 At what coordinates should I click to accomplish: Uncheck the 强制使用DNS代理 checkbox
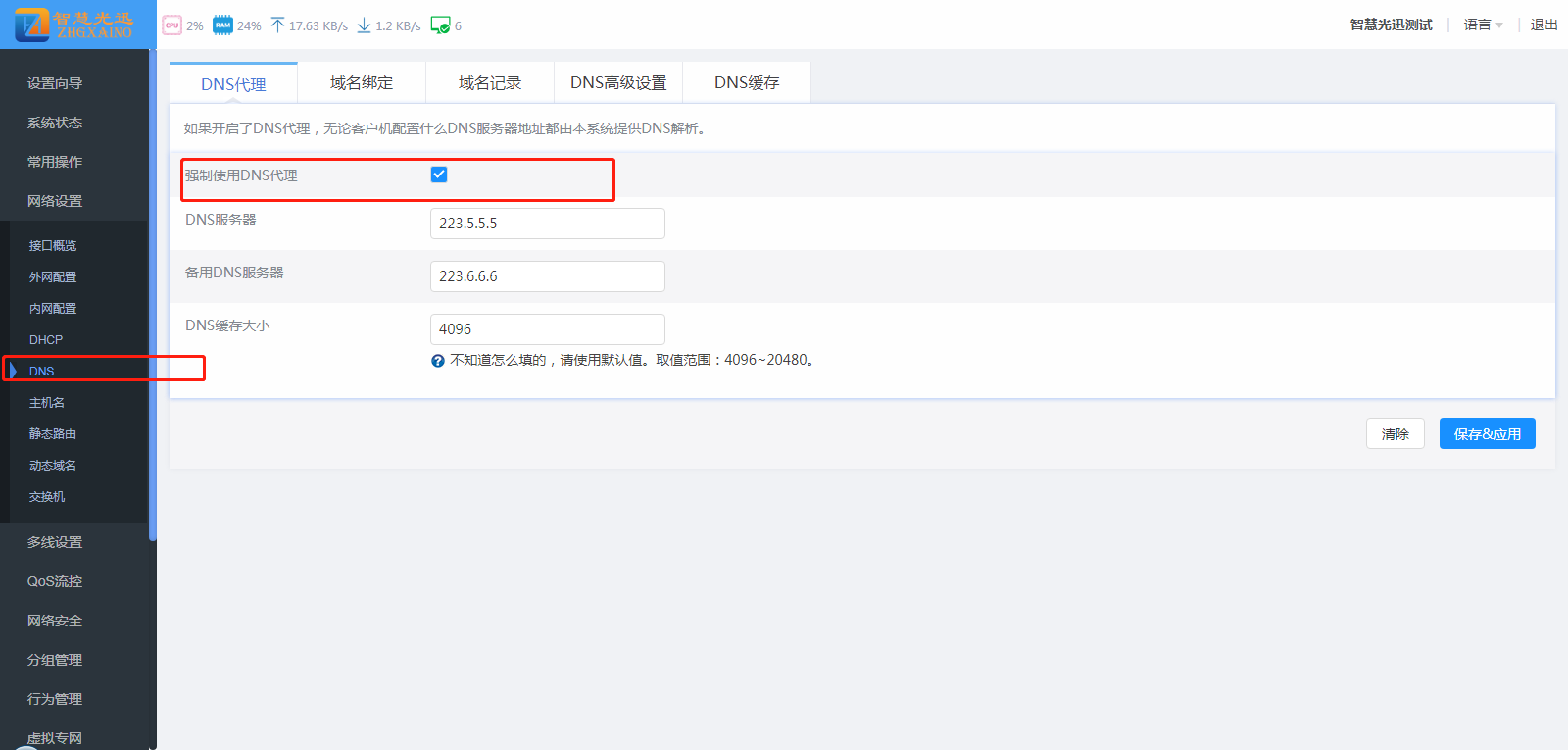click(439, 175)
